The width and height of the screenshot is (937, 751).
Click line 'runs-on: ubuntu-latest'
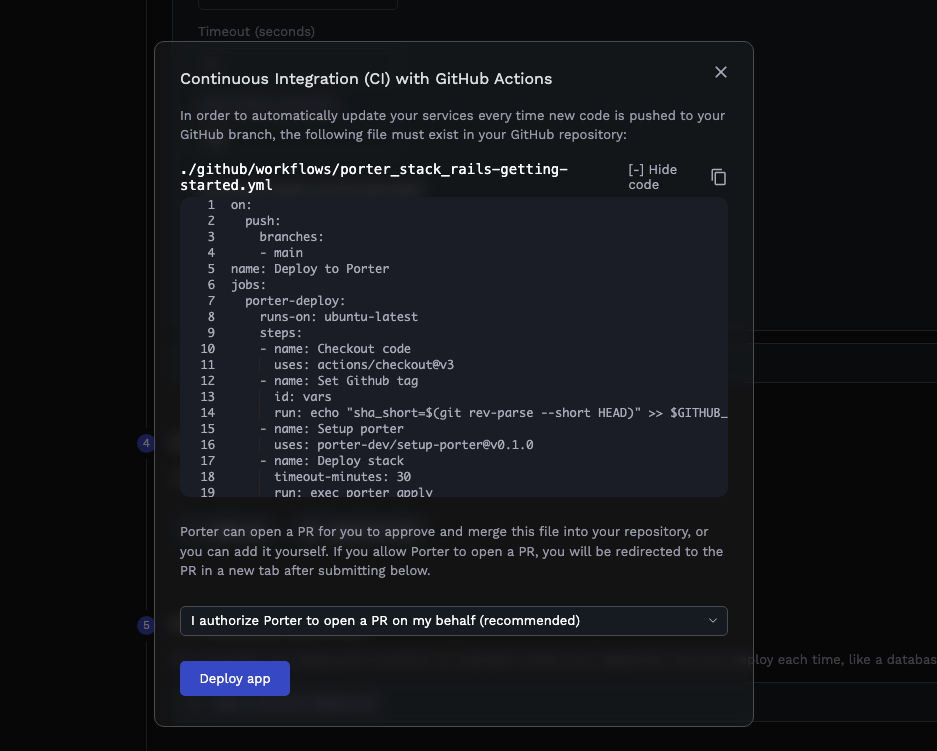point(339,317)
